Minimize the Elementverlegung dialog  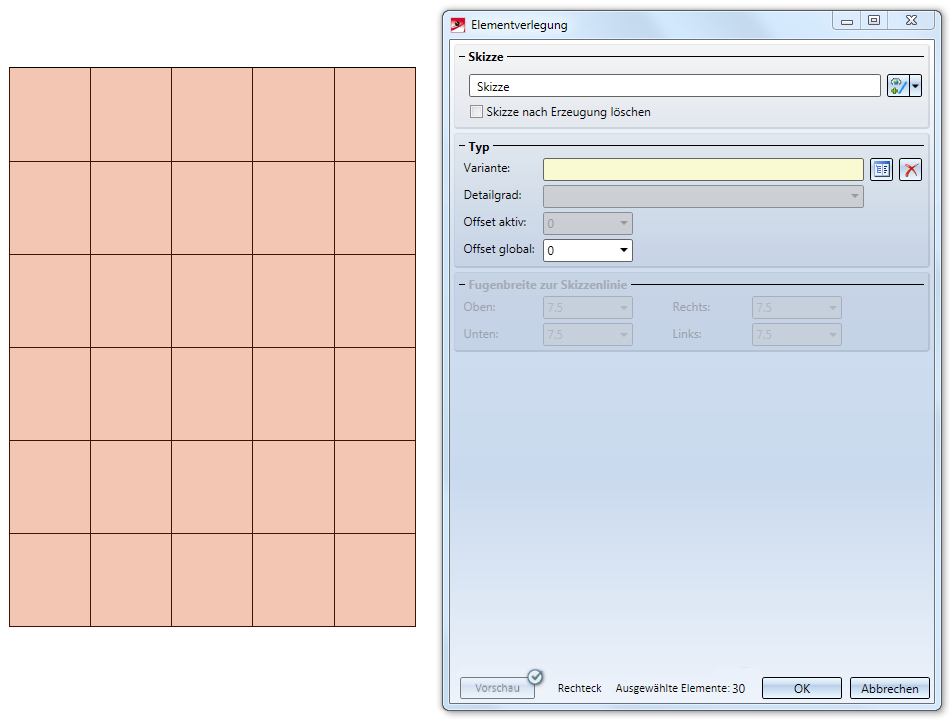pos(847,21)
